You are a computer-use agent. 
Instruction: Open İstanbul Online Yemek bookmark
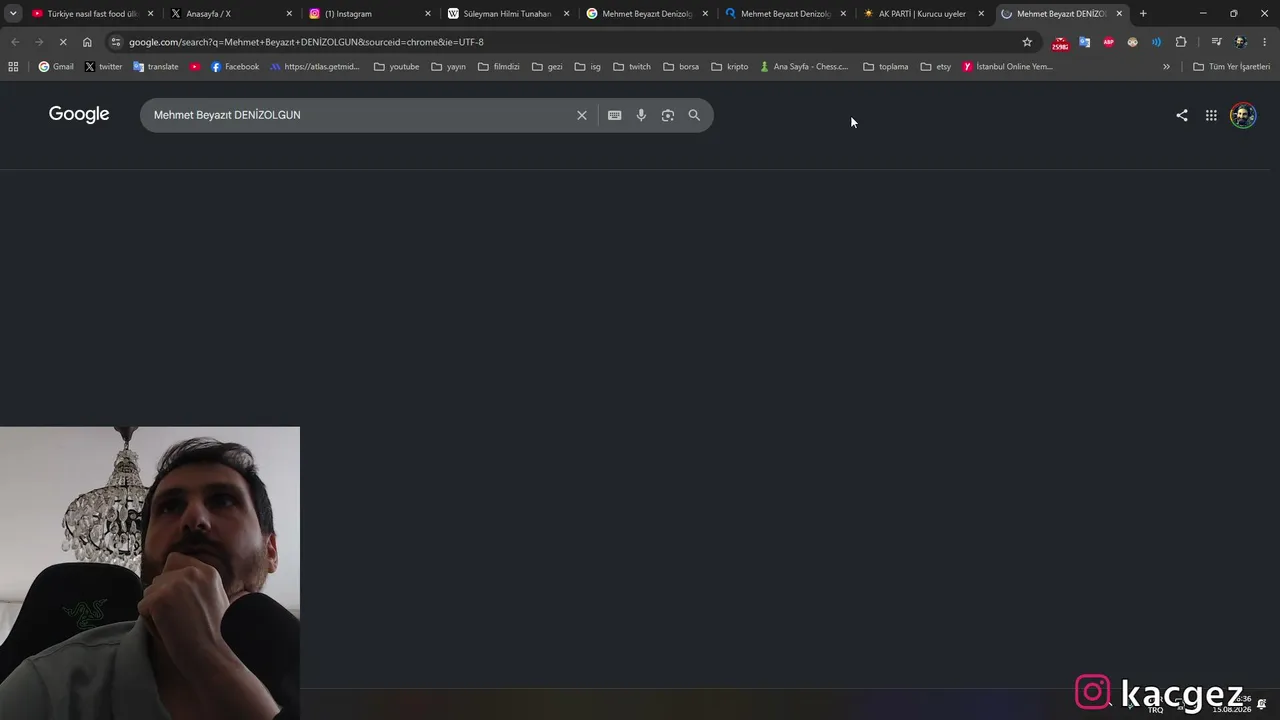1008,67
